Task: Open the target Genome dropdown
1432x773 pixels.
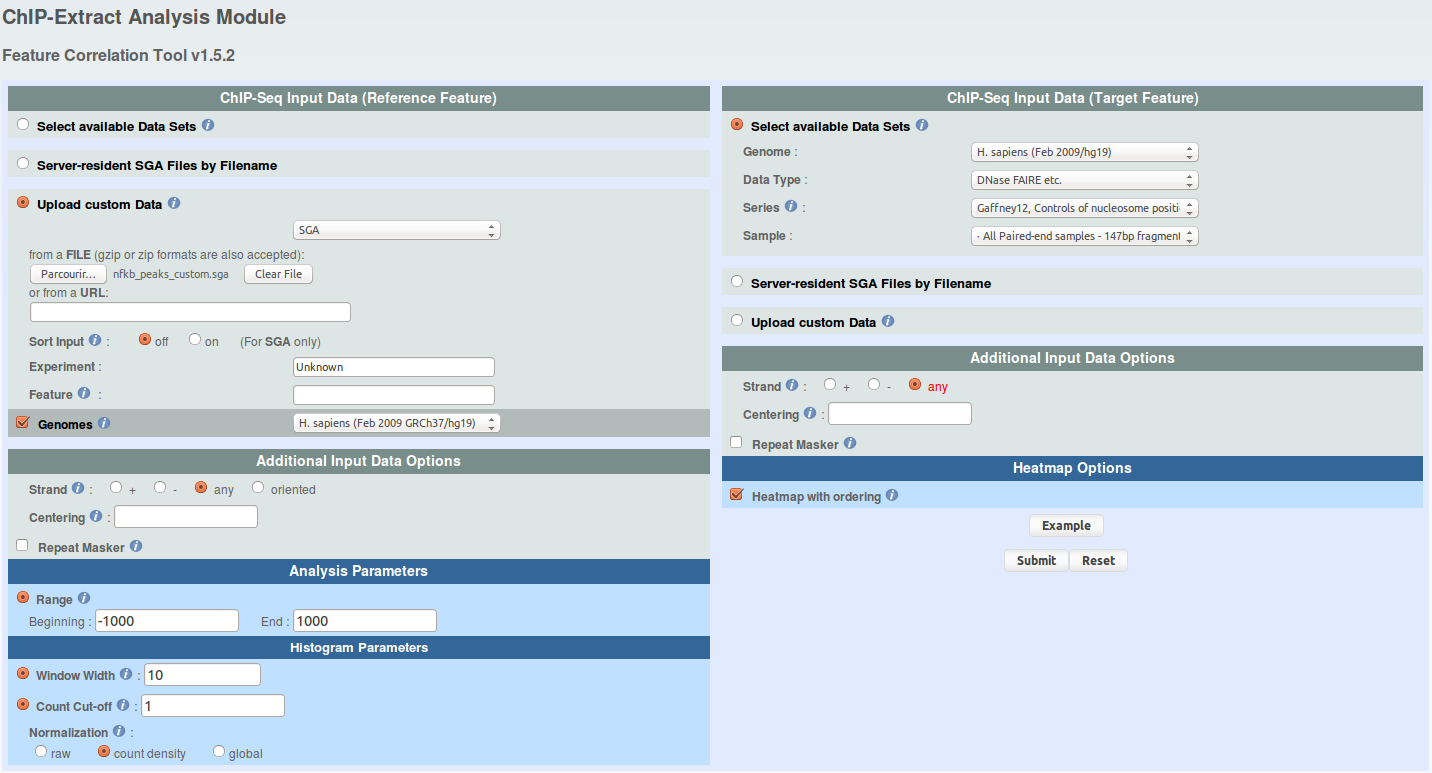Action: pos(1084,152)
